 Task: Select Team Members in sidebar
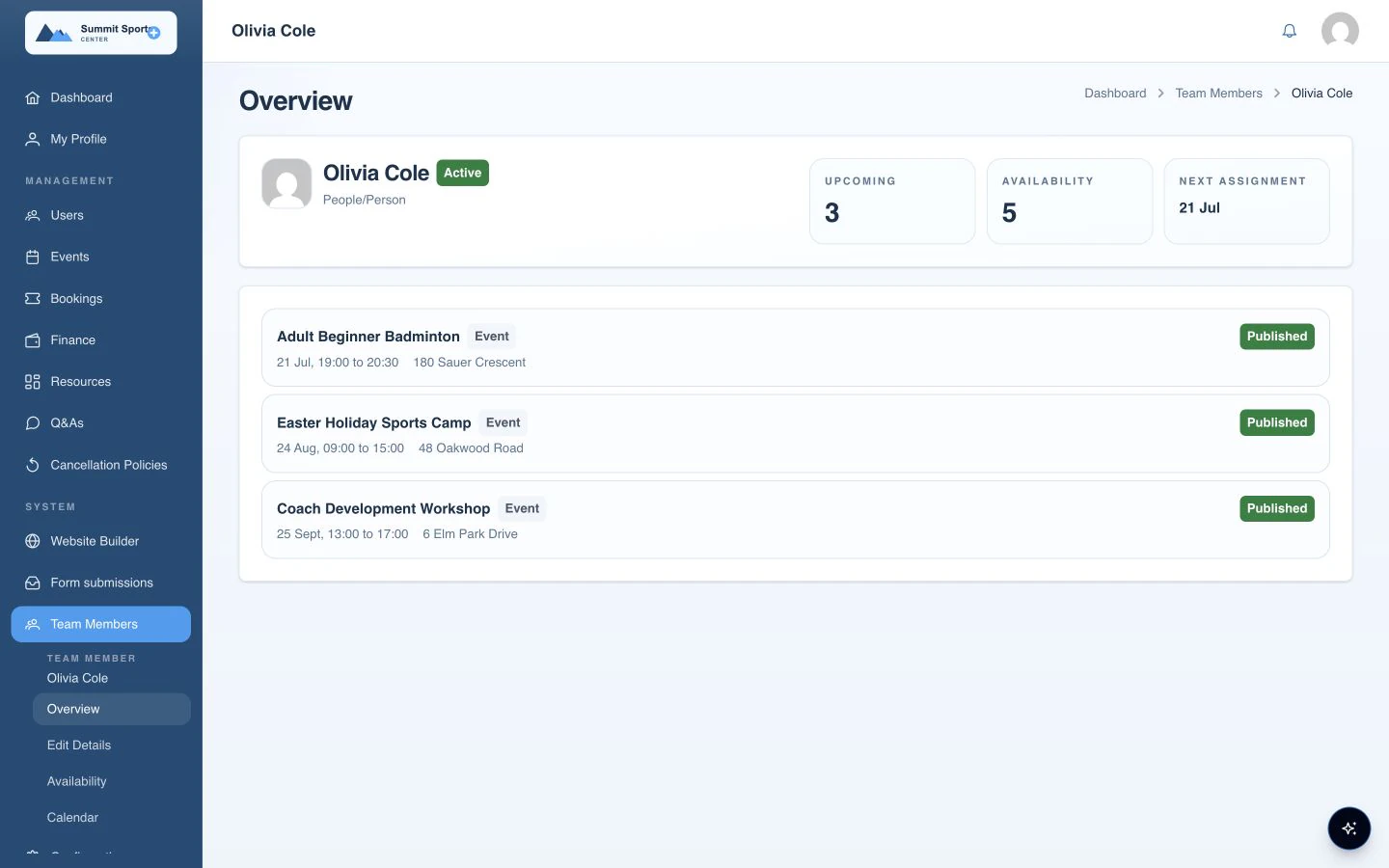[x=101, y=624]
